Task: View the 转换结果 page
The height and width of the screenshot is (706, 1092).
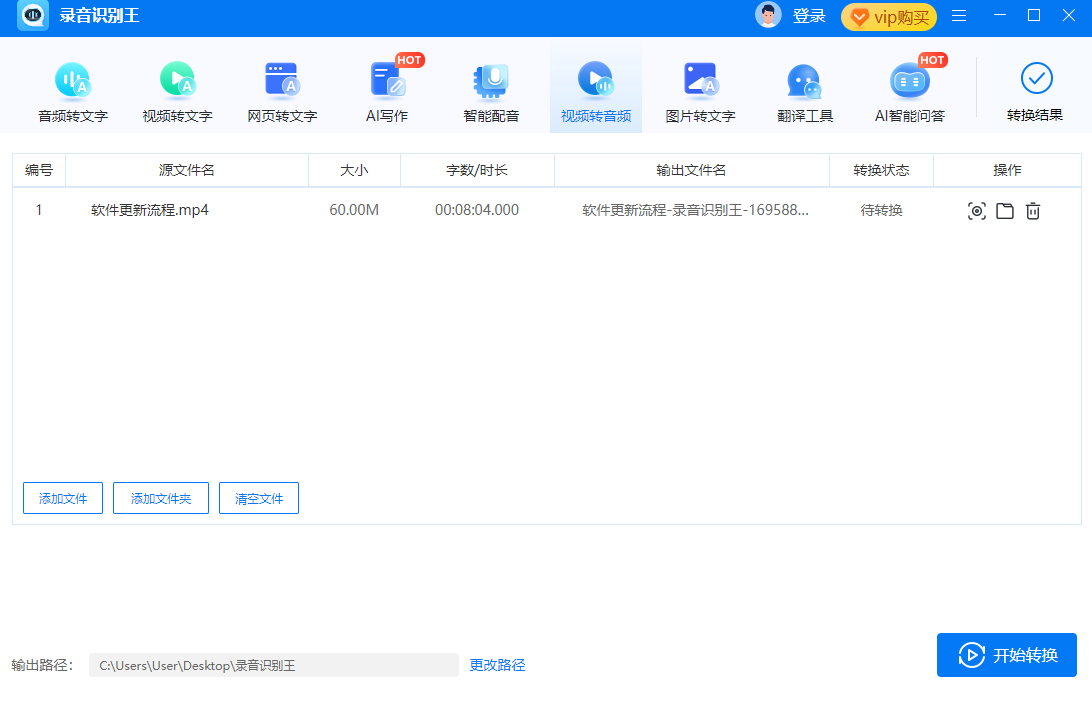Action: tap(1035, 90)
